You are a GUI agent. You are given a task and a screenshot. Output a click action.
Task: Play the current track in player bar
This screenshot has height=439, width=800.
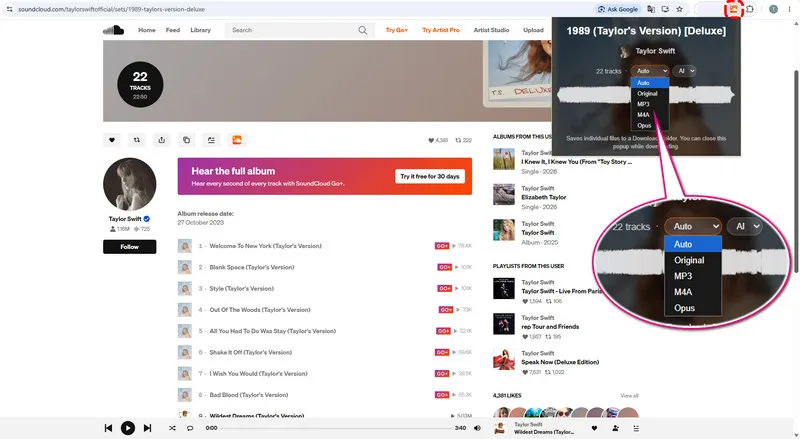click(x=128, y=428)
